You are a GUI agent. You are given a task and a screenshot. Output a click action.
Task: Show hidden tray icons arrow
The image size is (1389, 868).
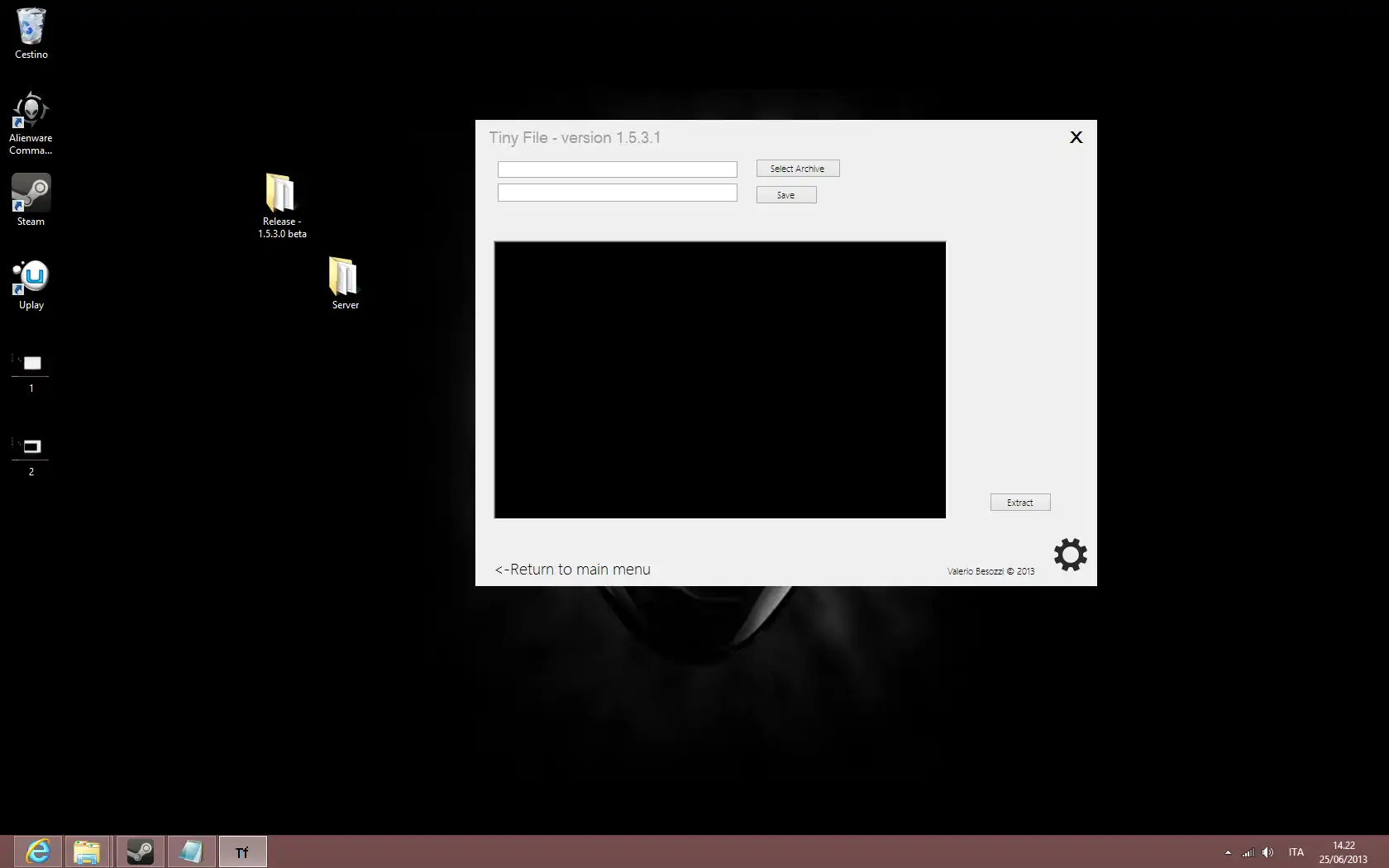coord(1228,852)
